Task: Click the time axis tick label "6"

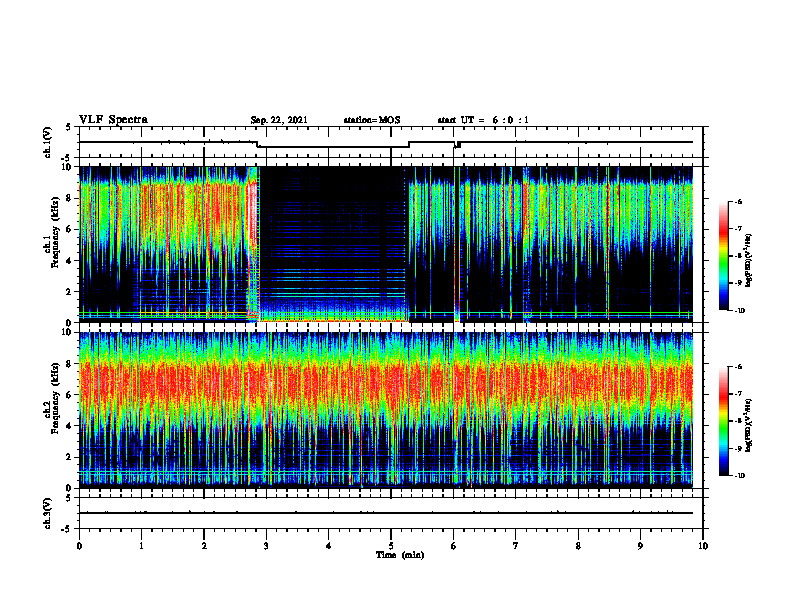Action: click(453, 546)
